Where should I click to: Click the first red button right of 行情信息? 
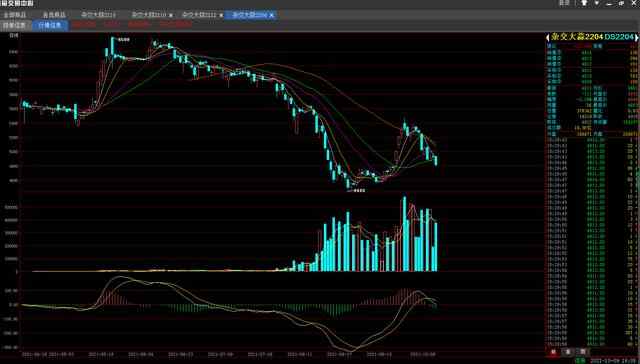point(84,24)
